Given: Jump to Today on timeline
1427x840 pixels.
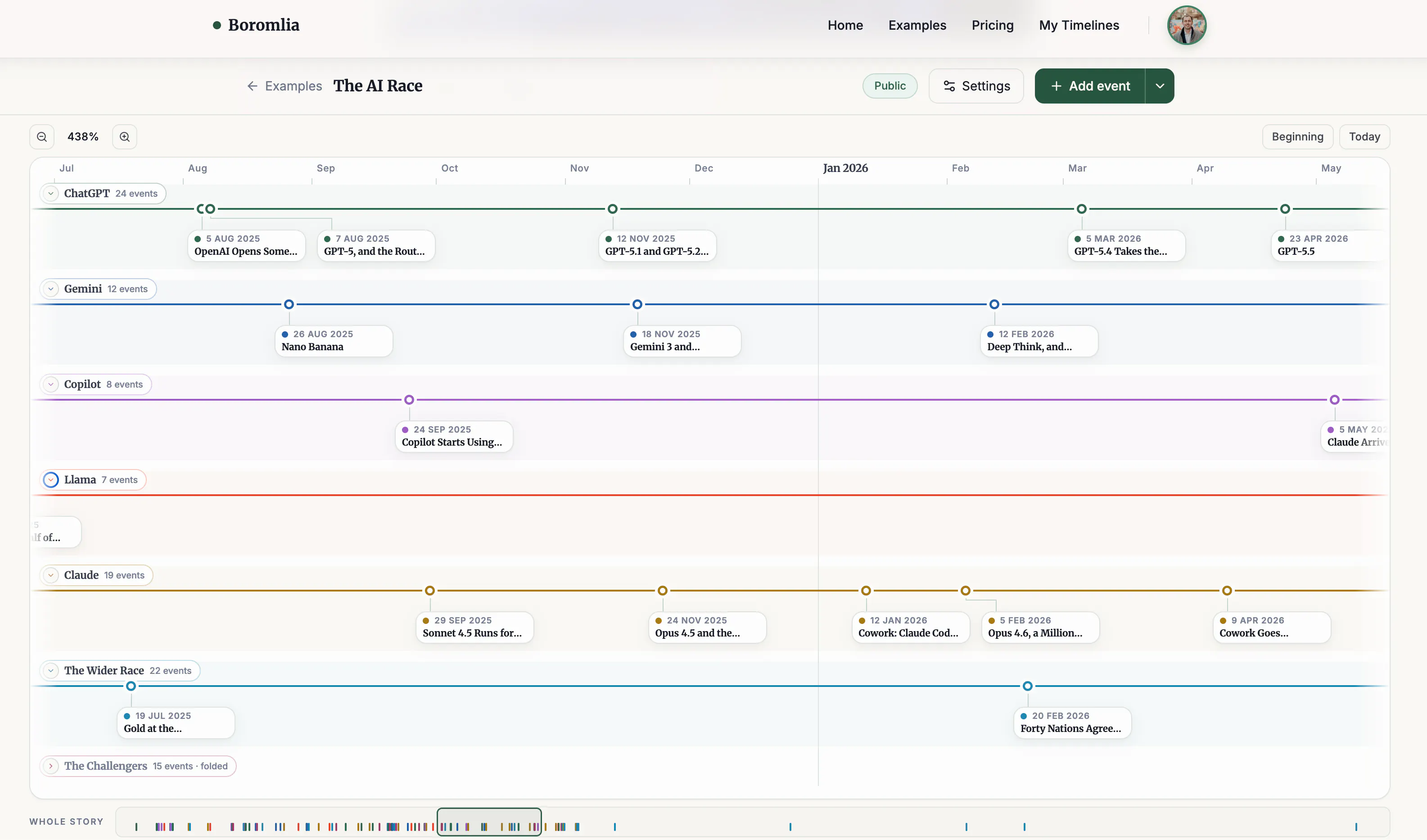Looking at the screenshot, I should [1364, 136].
